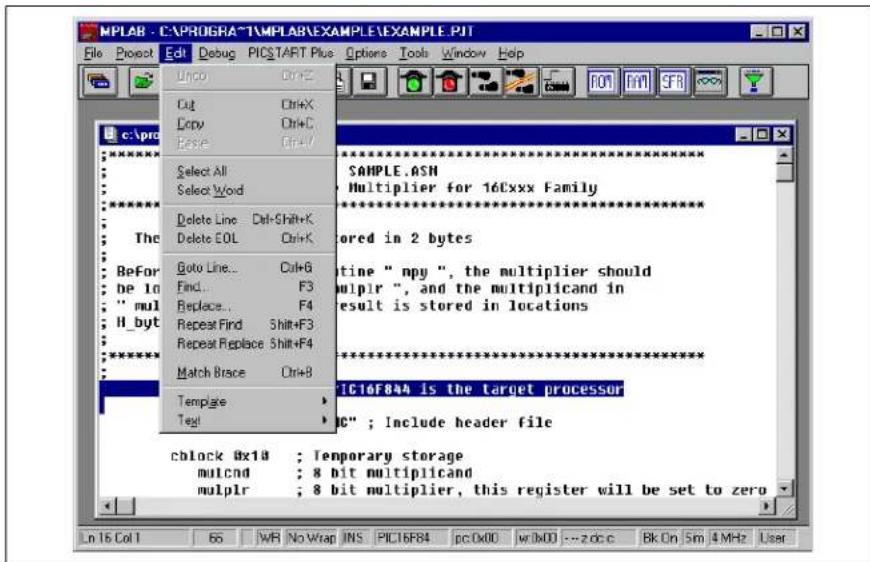
Task: Click the green traffic light Run icon
Action: 414,82
